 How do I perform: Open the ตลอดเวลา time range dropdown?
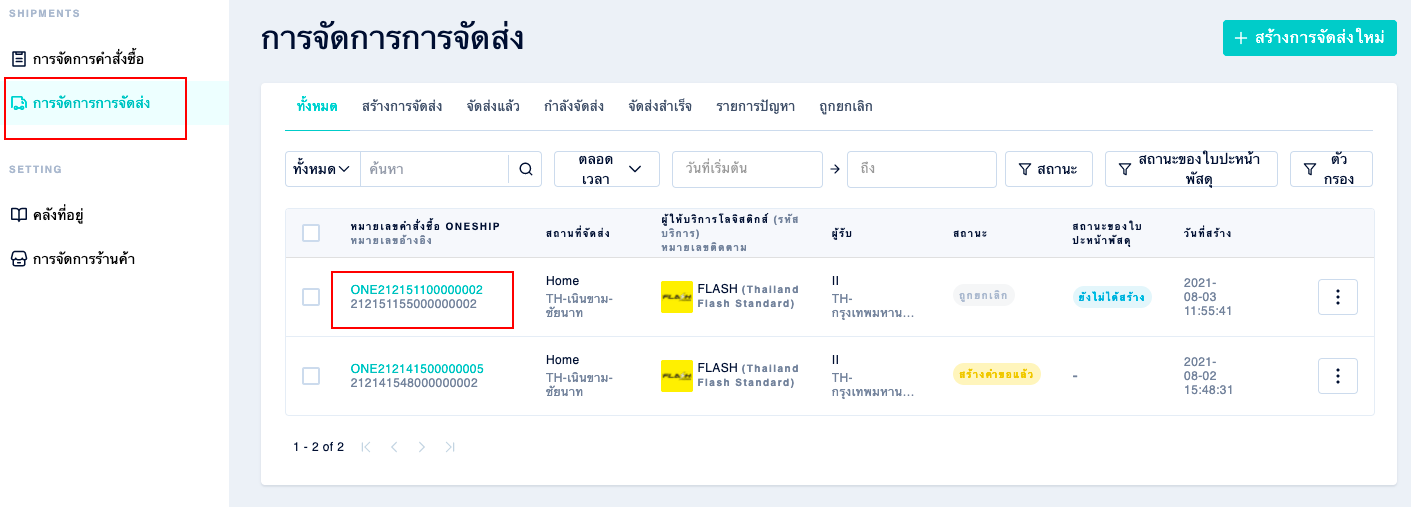(x=607, y=169)
